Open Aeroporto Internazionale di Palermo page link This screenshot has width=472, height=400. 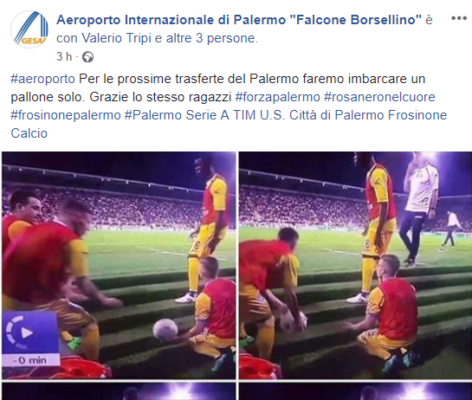(239, 20)
